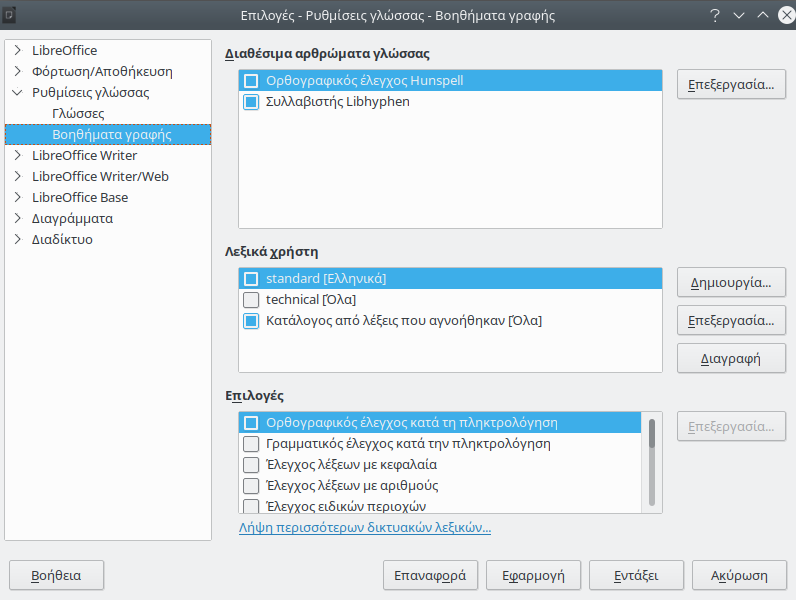Click the title bar upward chevron icon

(x=762, y=15)
